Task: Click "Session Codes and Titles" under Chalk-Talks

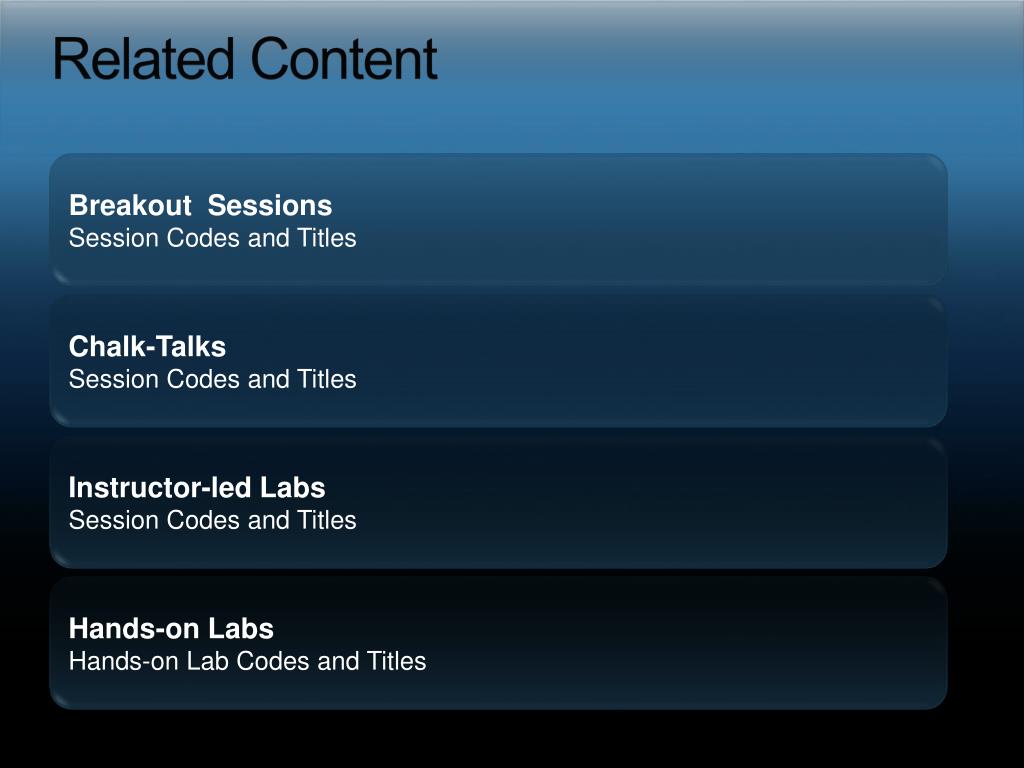Action: tap(213, 379)
